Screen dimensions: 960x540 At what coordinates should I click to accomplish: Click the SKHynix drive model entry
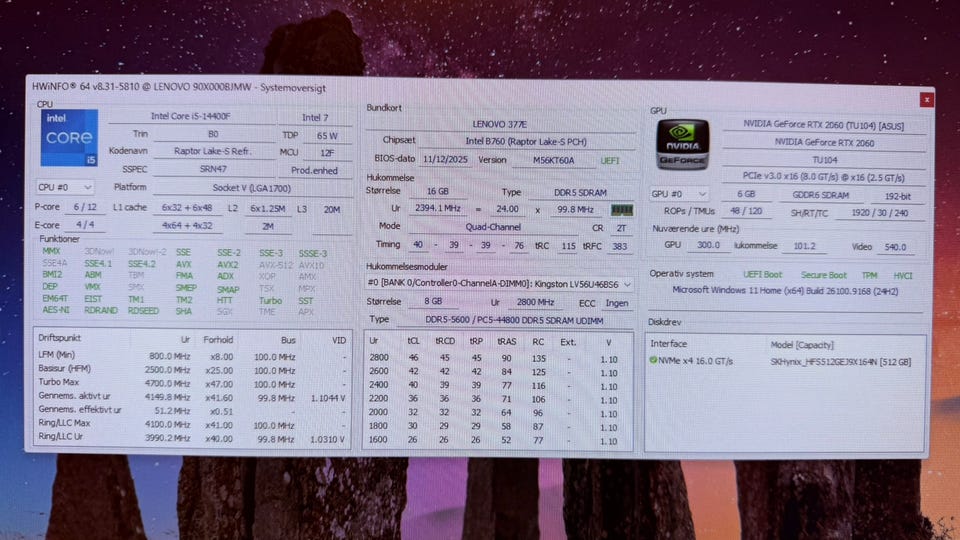coord(840,362)
